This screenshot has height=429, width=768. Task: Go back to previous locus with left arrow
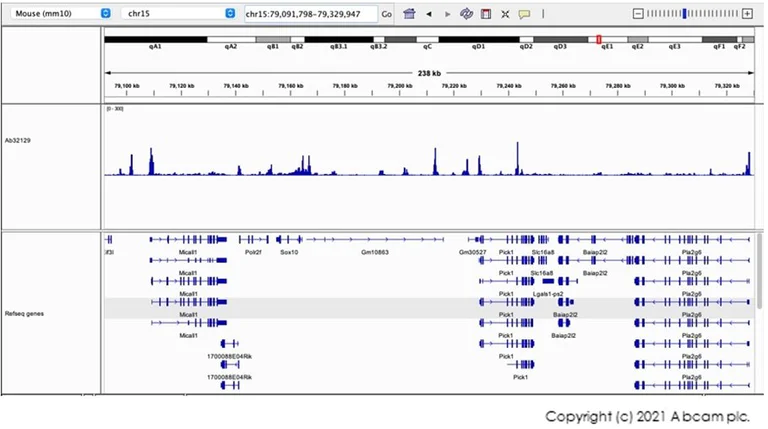pos(429,14)
